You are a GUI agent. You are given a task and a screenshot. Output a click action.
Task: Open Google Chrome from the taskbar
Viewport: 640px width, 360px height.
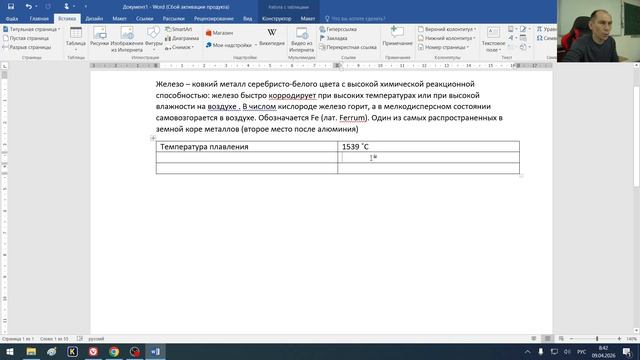[x=114, y=351]
